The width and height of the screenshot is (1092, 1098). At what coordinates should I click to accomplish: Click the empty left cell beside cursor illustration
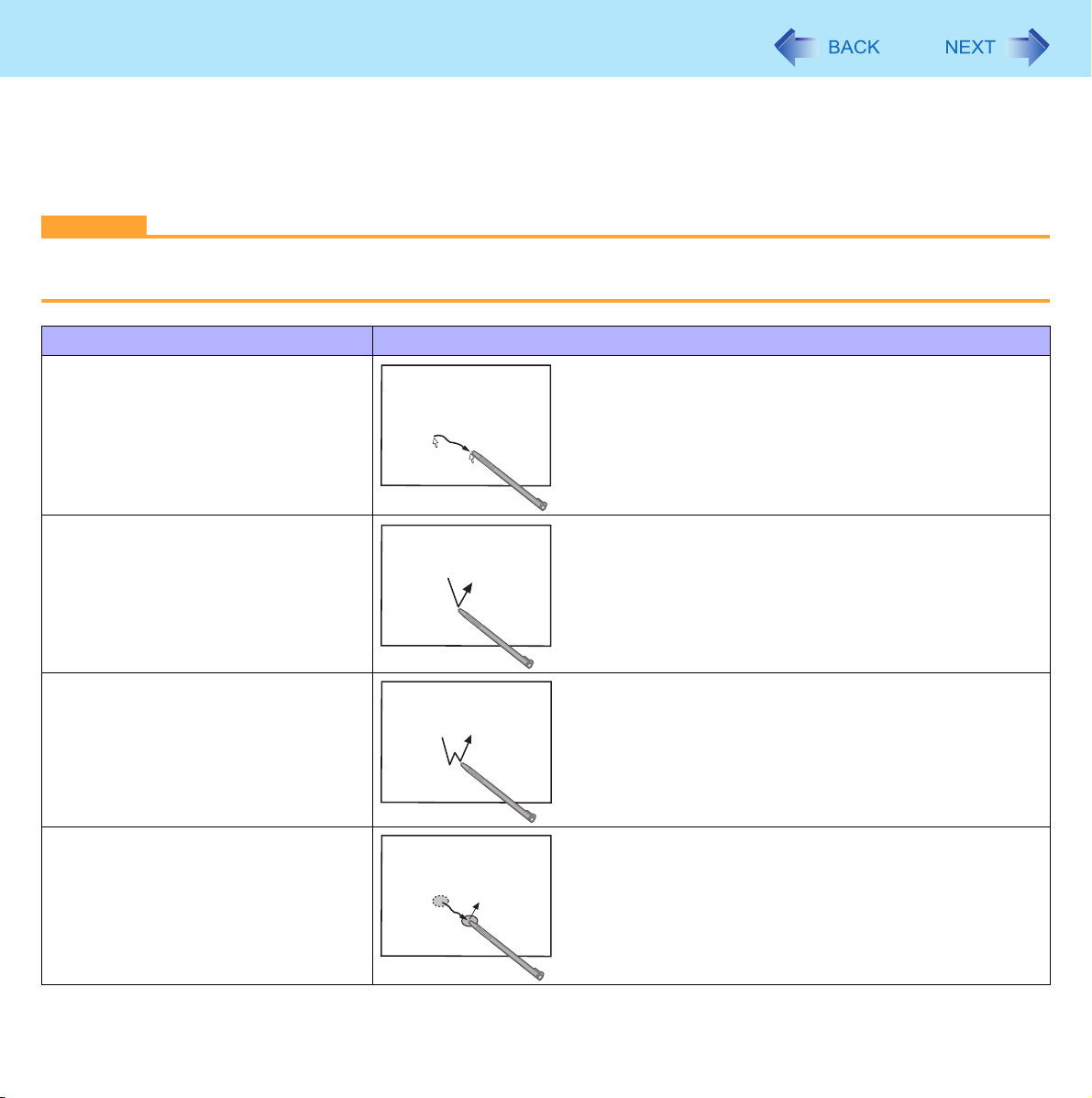[206, 435]
